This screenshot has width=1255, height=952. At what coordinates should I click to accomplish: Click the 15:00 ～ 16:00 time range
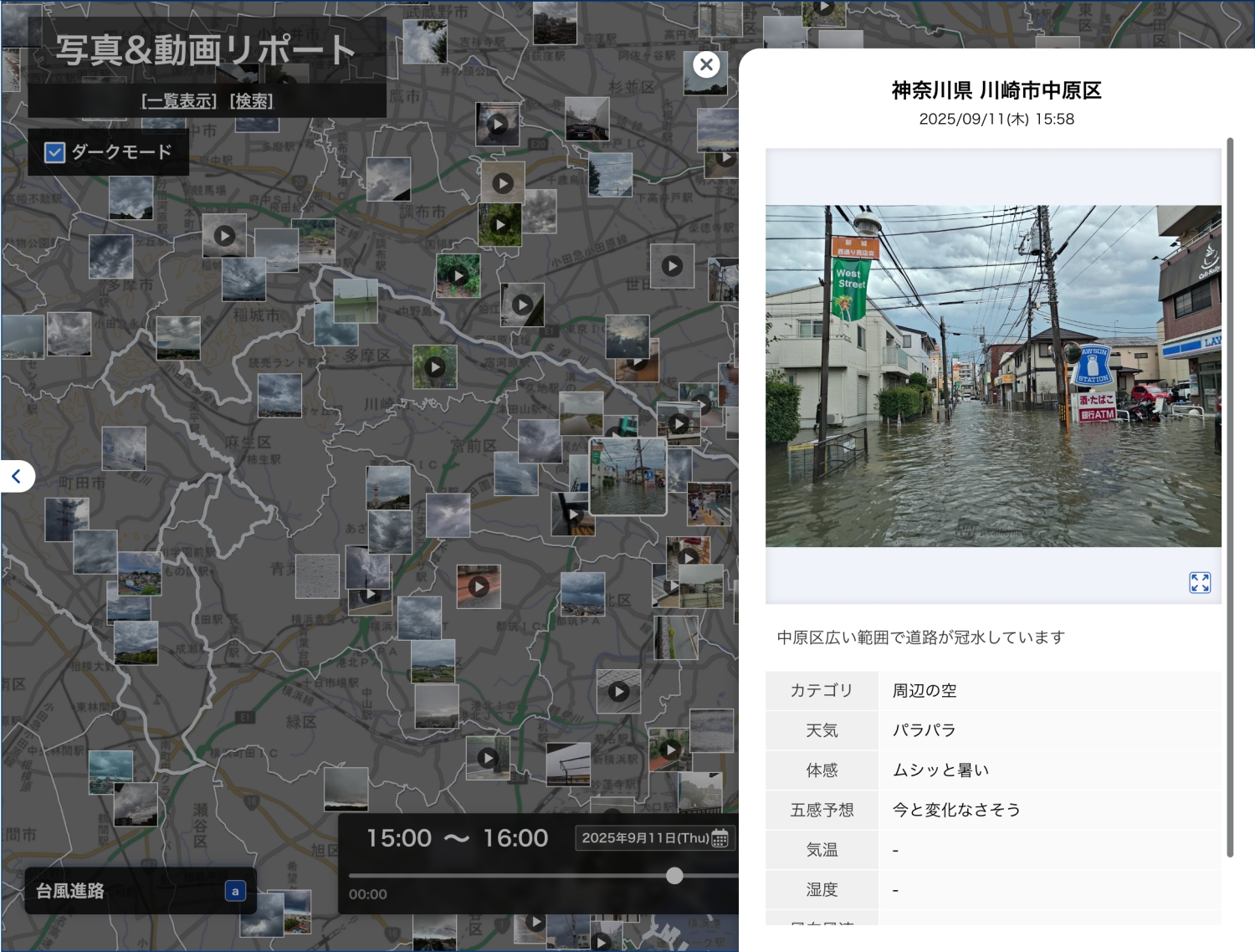coord(457,838)
